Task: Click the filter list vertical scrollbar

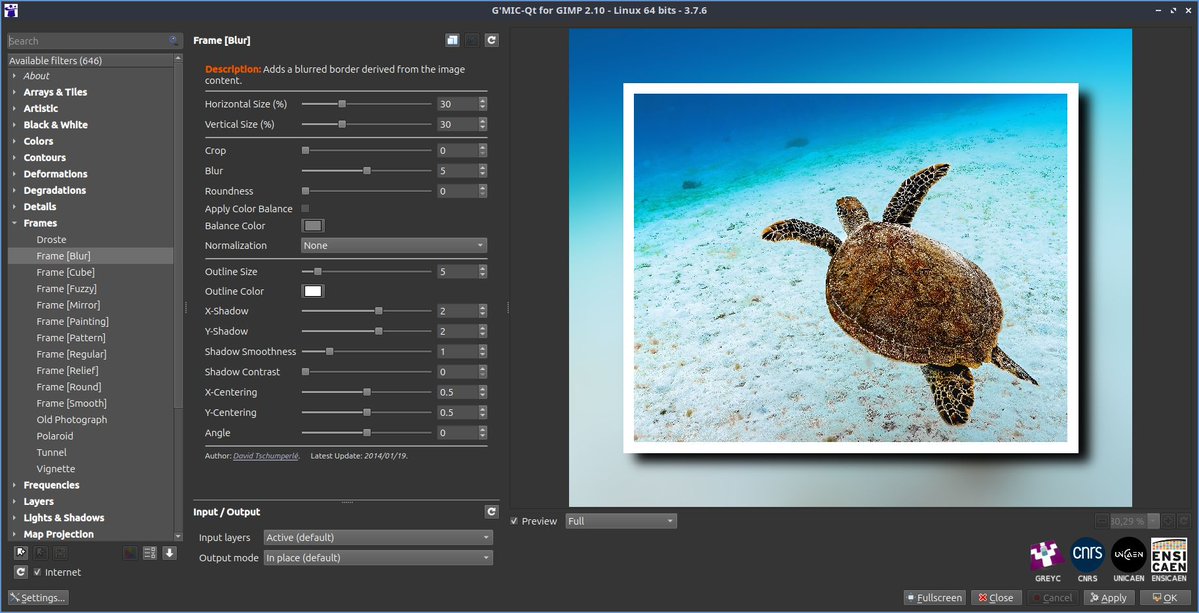Action: click(178, 298)
